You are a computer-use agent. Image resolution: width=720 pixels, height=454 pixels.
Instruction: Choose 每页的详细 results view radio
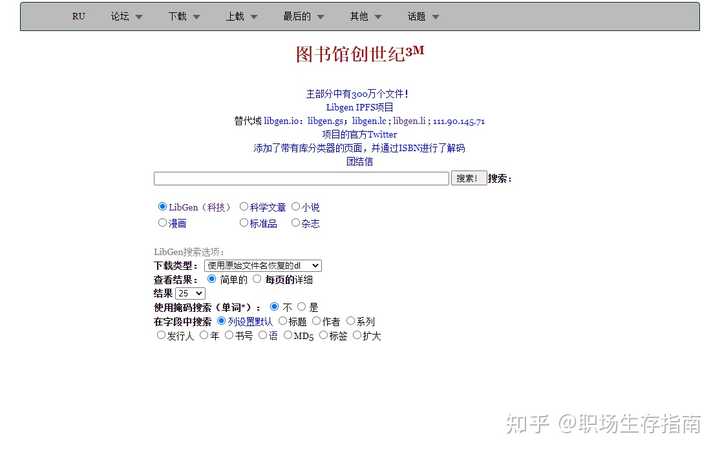pyautogui.click(x=257, y=279)
